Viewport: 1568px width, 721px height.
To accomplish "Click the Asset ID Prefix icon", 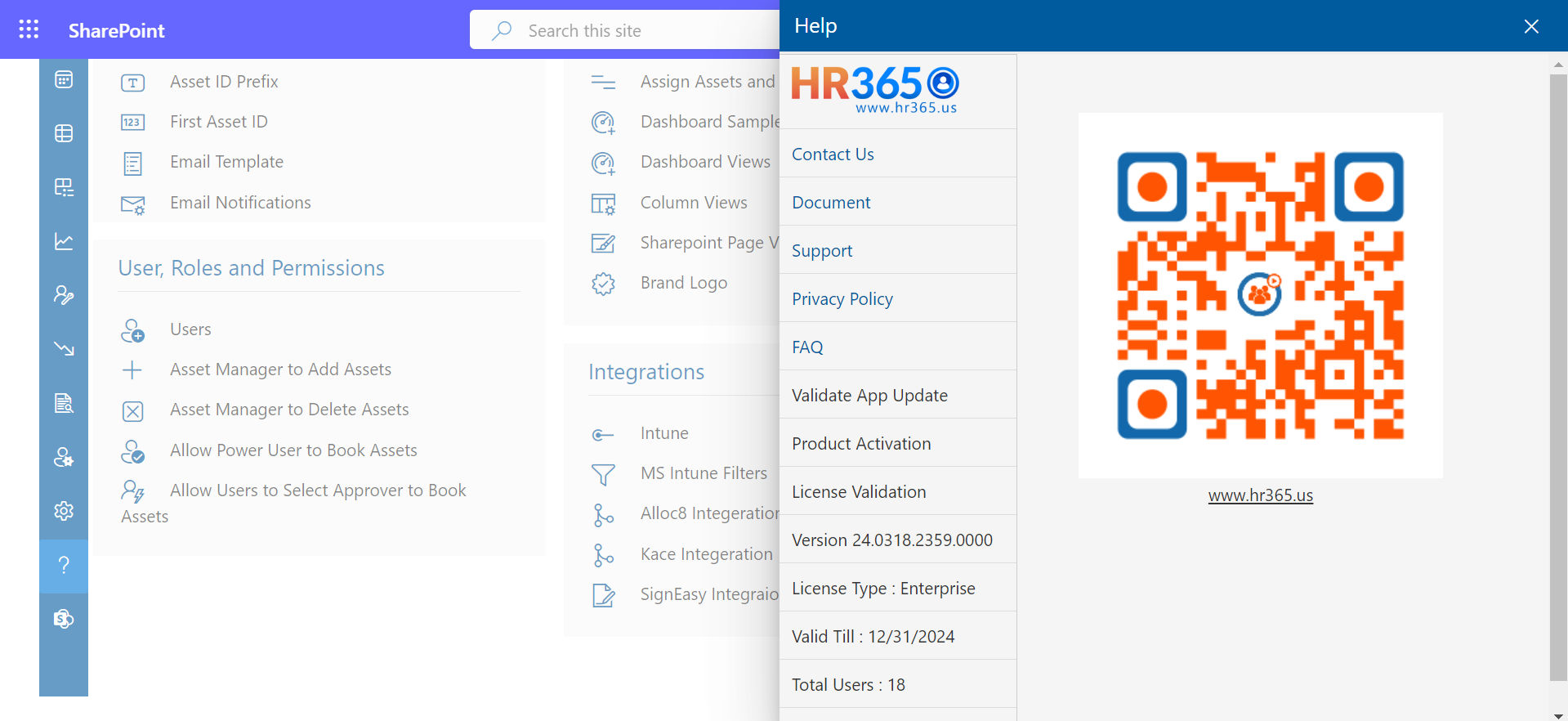I will tap(132, 83).
